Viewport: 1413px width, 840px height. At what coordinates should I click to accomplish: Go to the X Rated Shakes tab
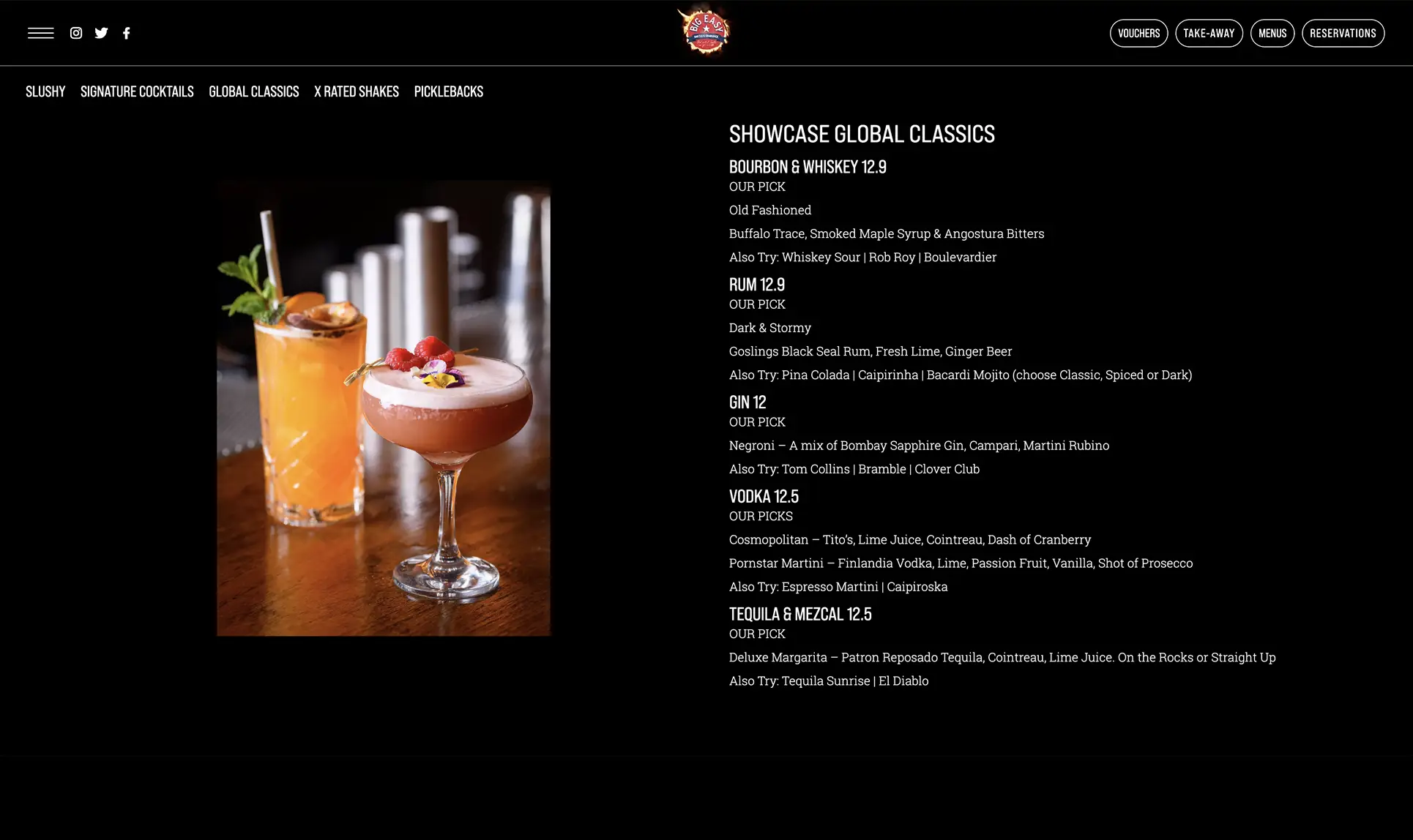[357, 91]
